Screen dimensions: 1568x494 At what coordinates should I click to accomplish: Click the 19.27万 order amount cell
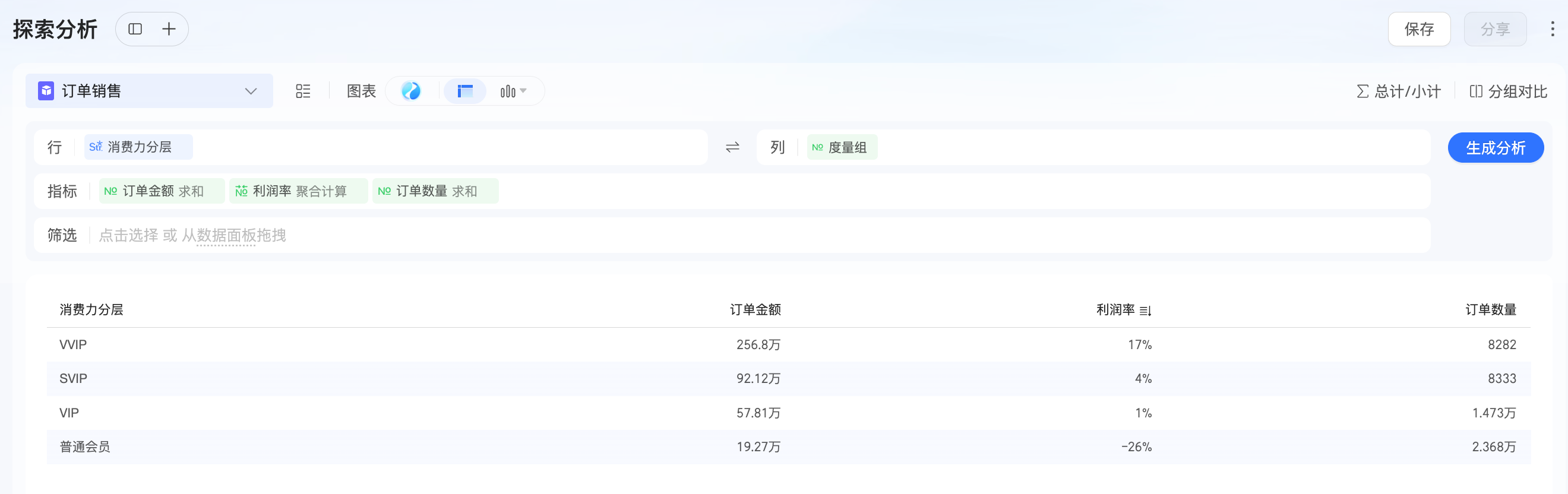tap(758, 447)
